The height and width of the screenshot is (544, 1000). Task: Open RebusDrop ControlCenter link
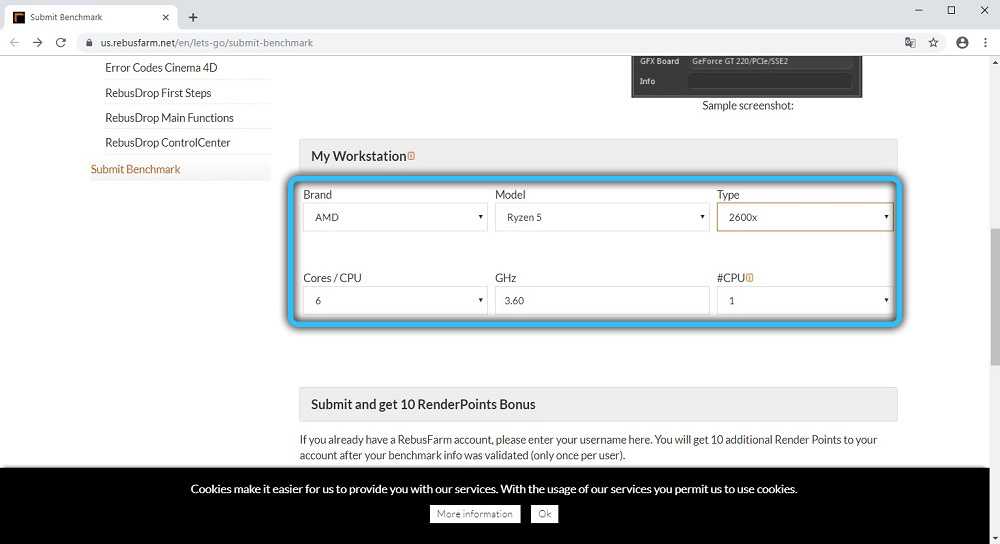pyautogui.click(x=168, y=142)
